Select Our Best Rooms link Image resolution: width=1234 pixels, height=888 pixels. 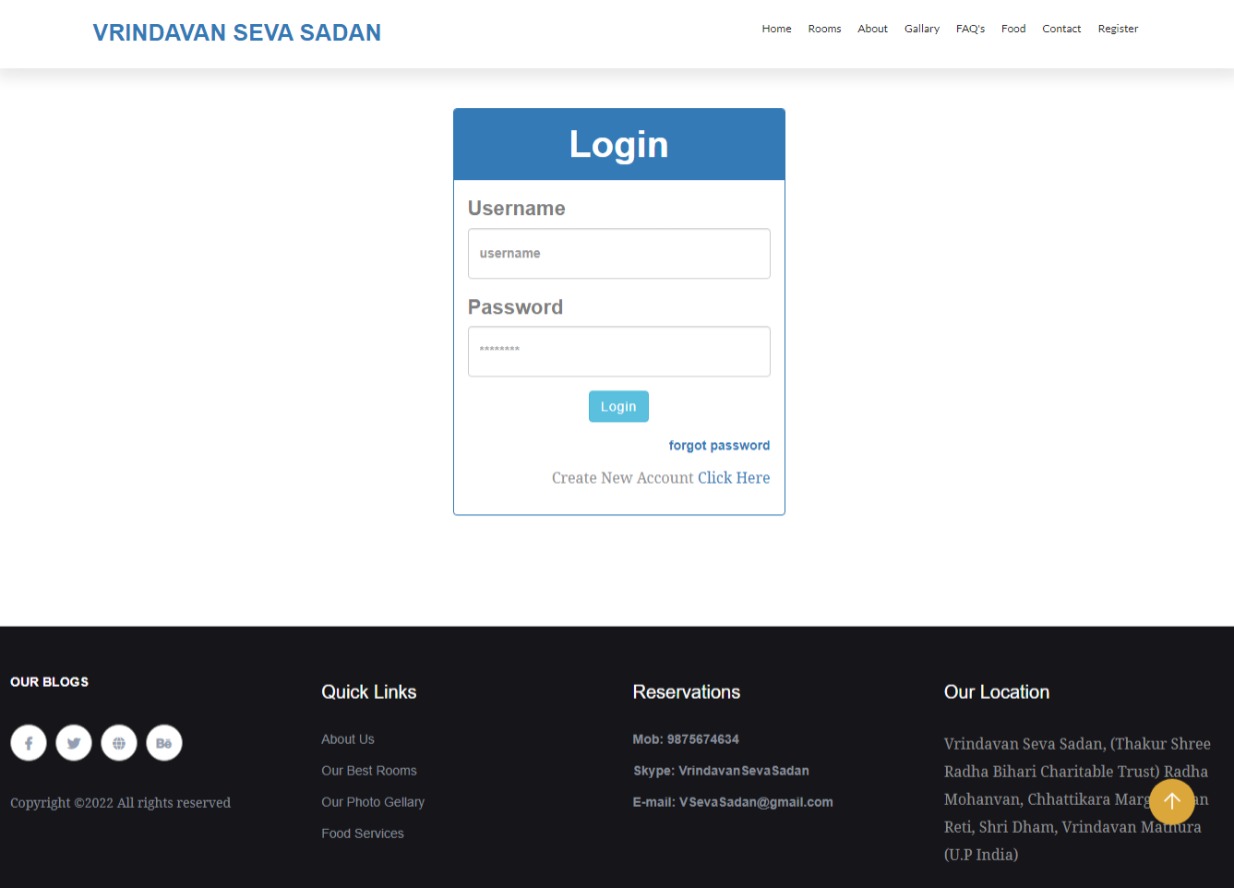(x=368, y=770)
